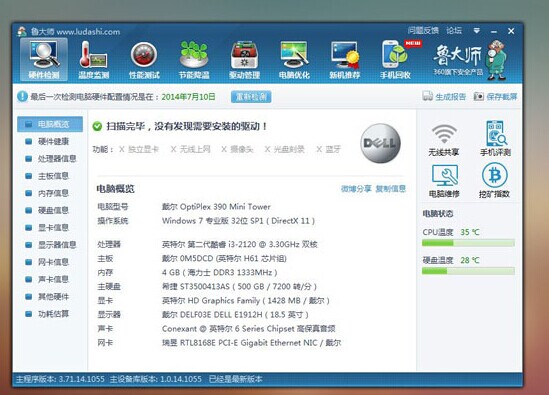Click the green scan complete checkmark icon
Screen dimensions: 549x395
(97, 126)
